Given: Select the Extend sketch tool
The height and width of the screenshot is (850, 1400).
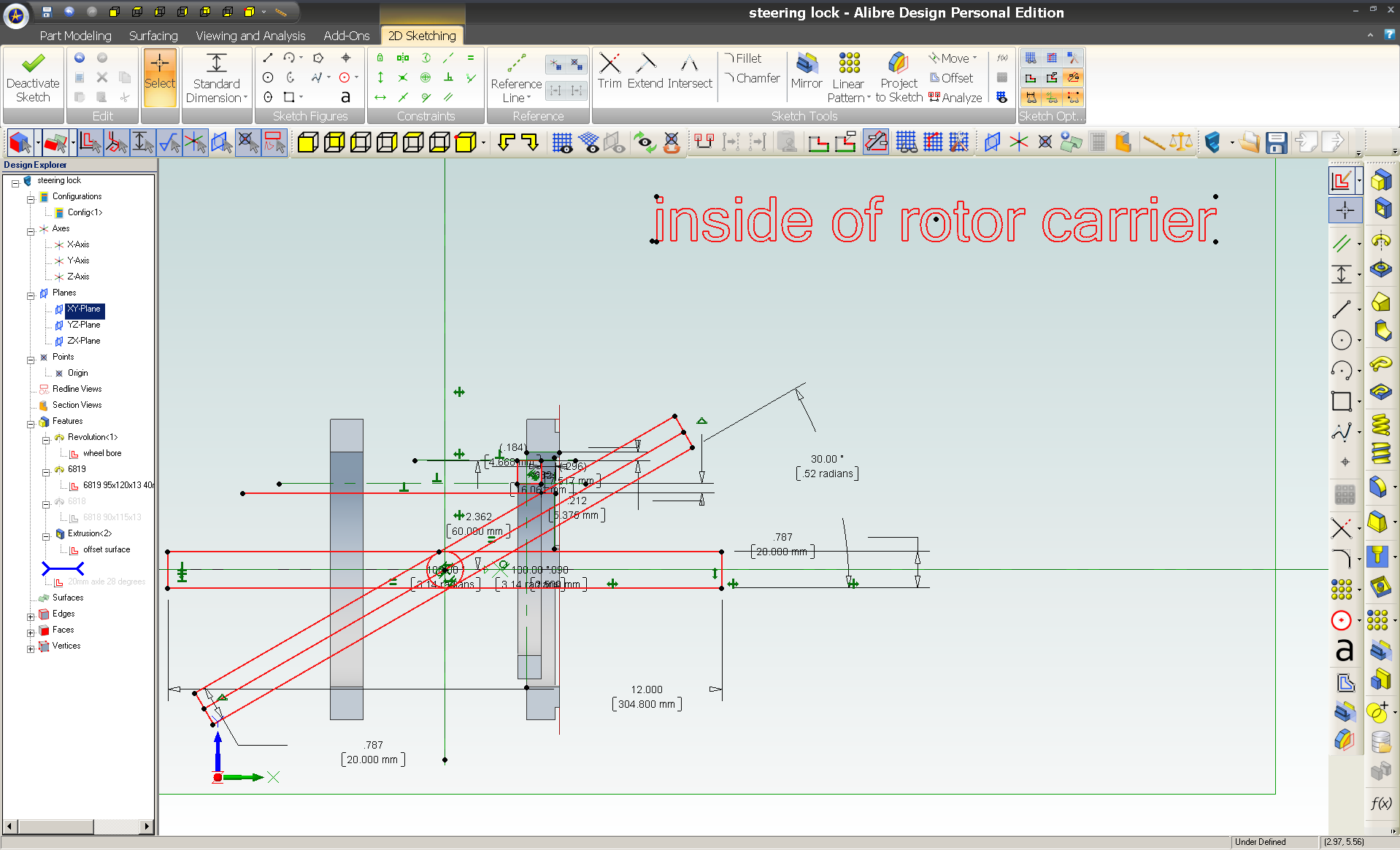Looking at the screenshot, I should pos(645,72).
